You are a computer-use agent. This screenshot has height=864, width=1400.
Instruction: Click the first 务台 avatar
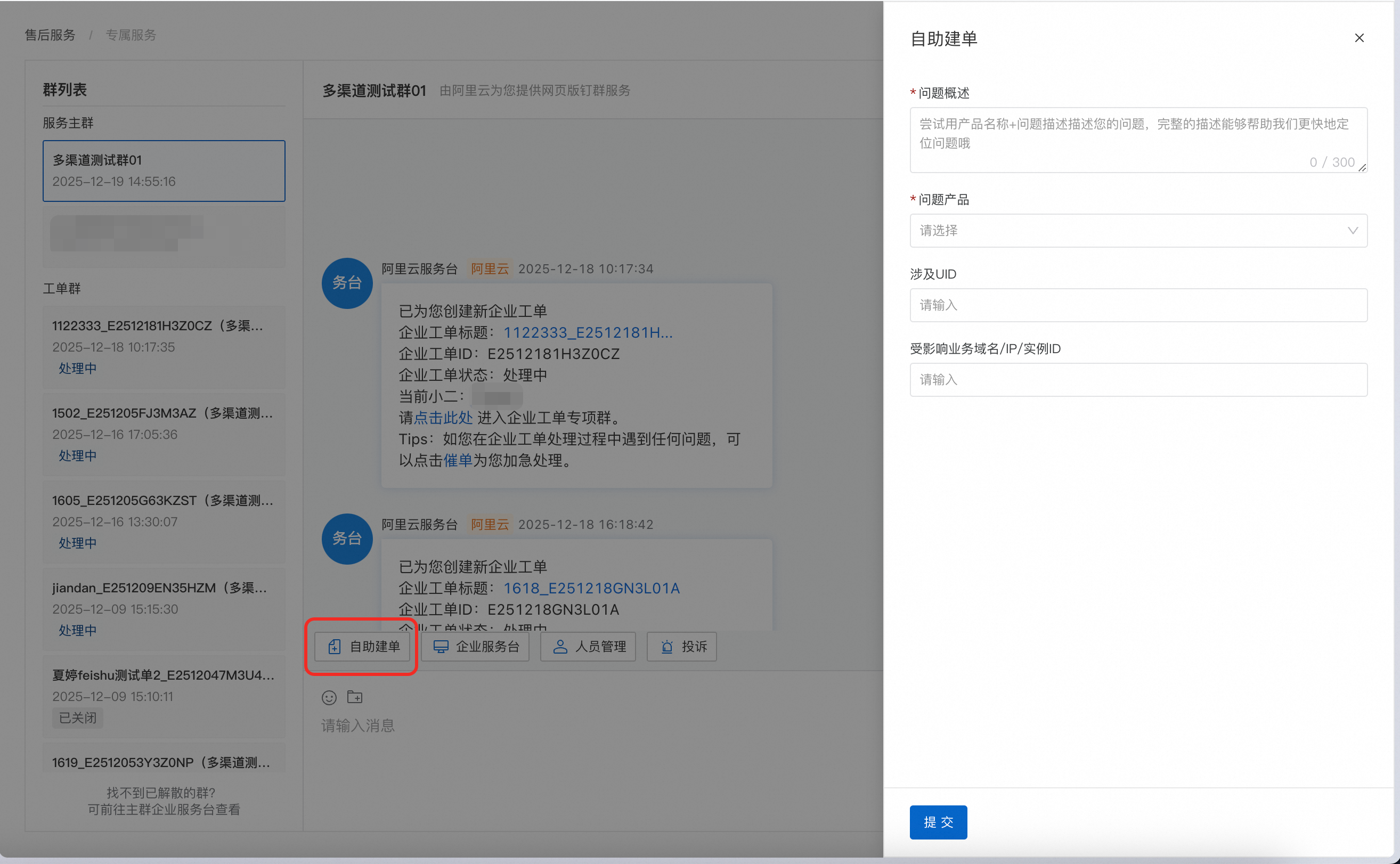click(x=347, y=283)
